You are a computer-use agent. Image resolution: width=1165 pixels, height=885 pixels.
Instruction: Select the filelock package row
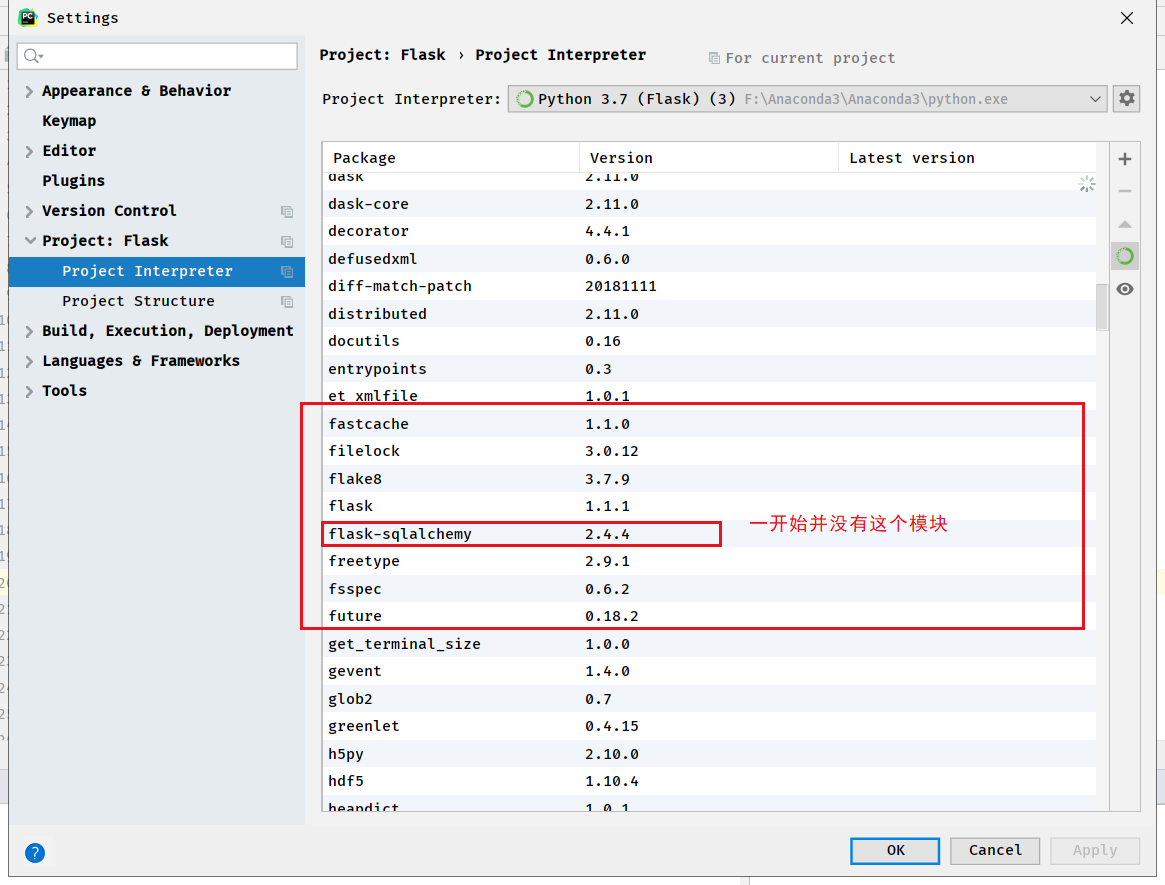coord(710,451)
